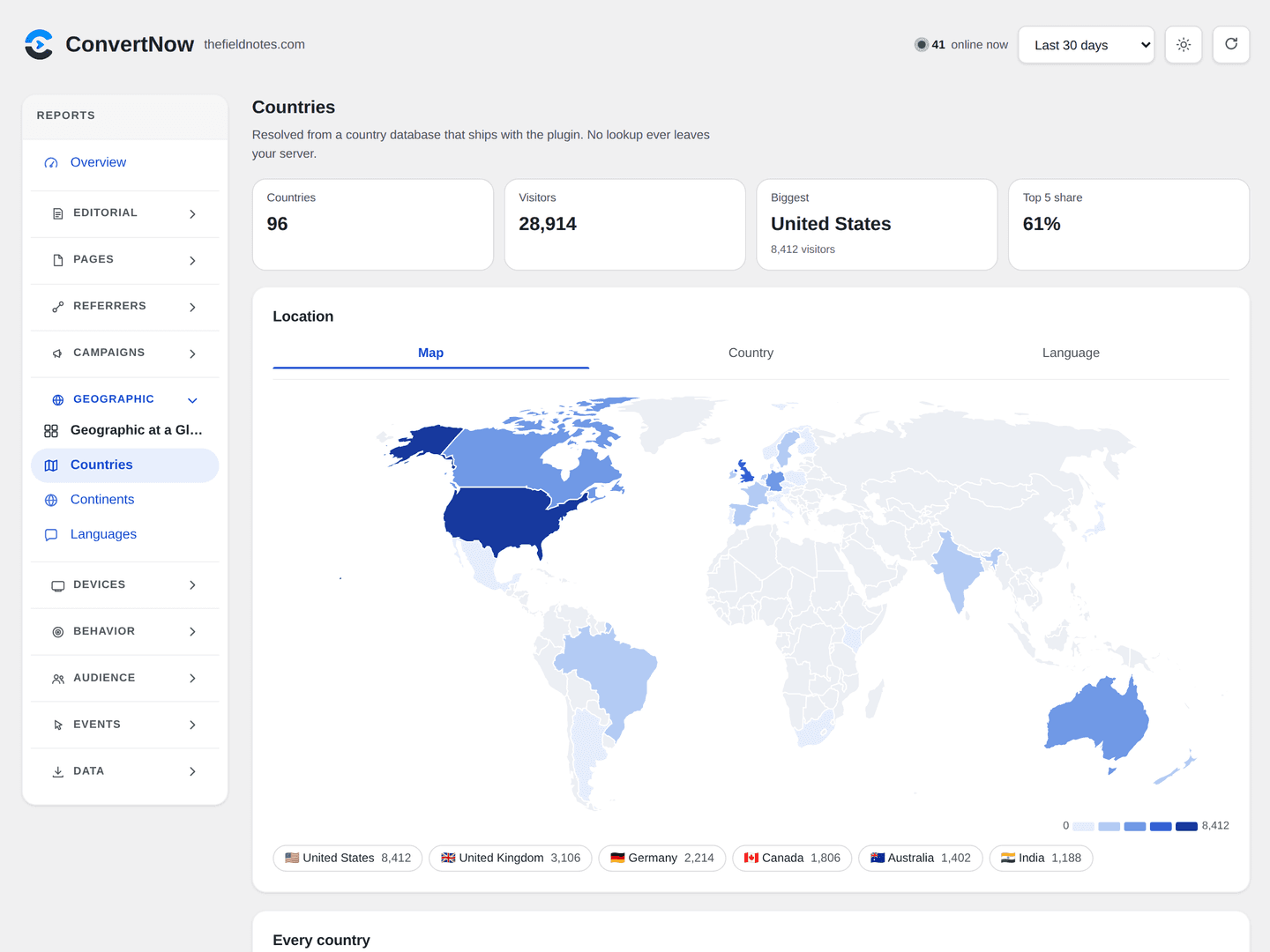The image size is (1270, 952).
Task: Expand the Pages section chevron
Action: [192, 261]
